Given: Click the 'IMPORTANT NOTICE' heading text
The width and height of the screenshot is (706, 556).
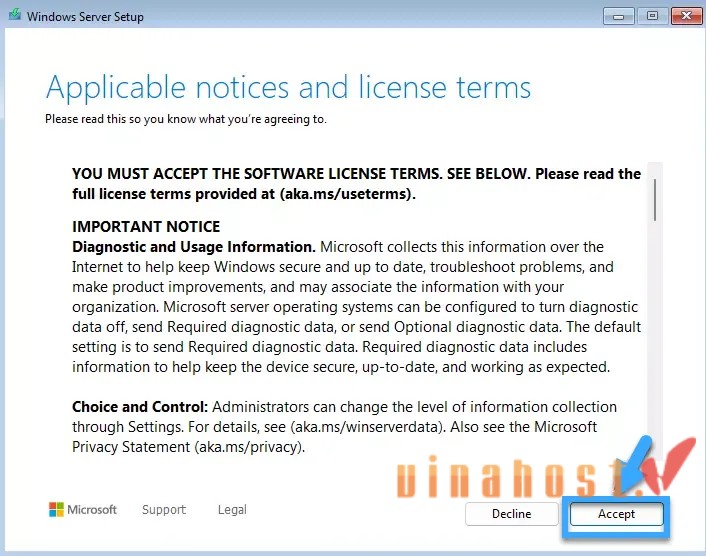Looking at the screenshot, I should [x=146, y=226].
